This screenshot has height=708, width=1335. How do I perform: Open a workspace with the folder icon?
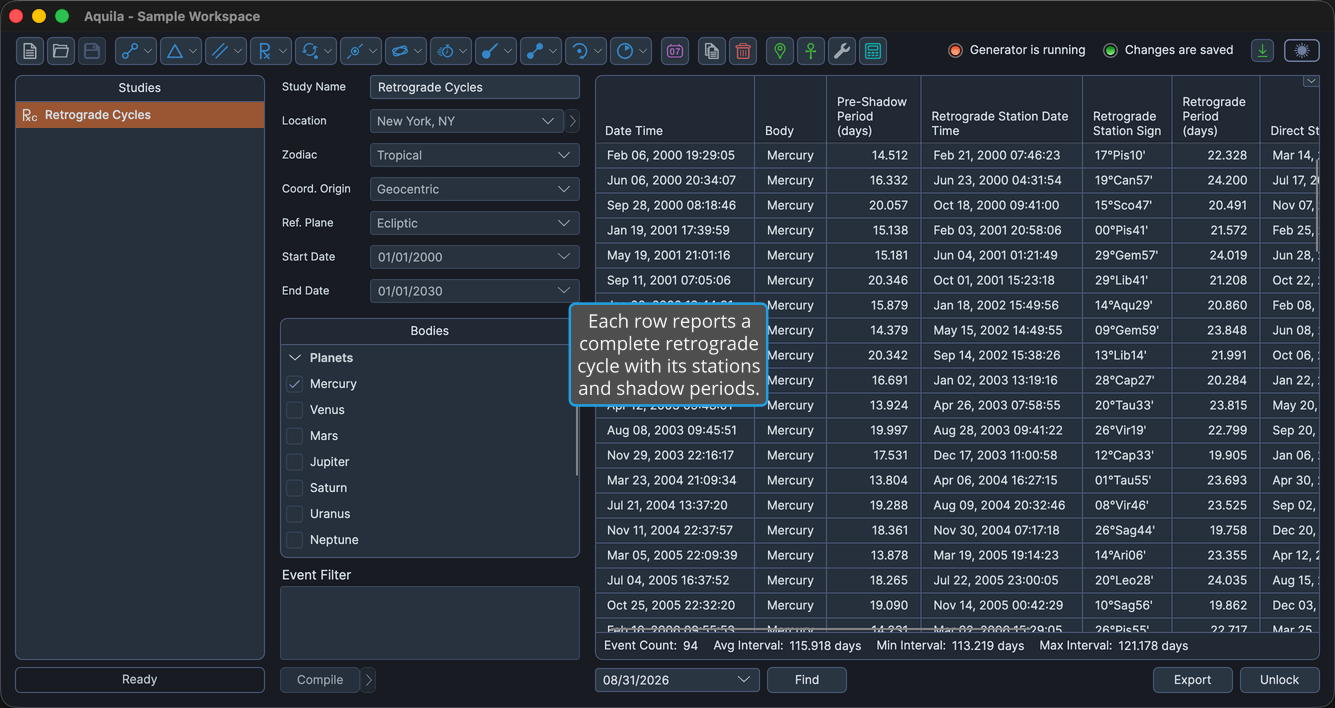pos(61,51)
